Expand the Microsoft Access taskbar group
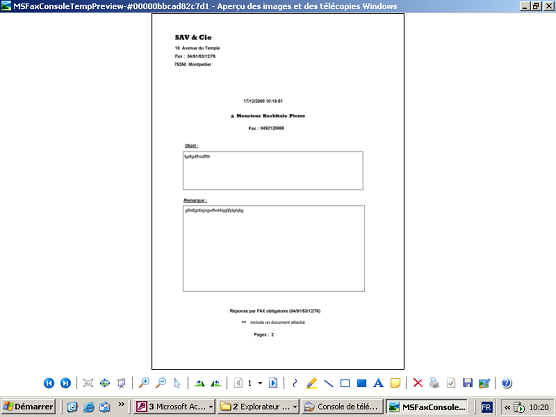This screenshot has width=556, height=417. 211,407
